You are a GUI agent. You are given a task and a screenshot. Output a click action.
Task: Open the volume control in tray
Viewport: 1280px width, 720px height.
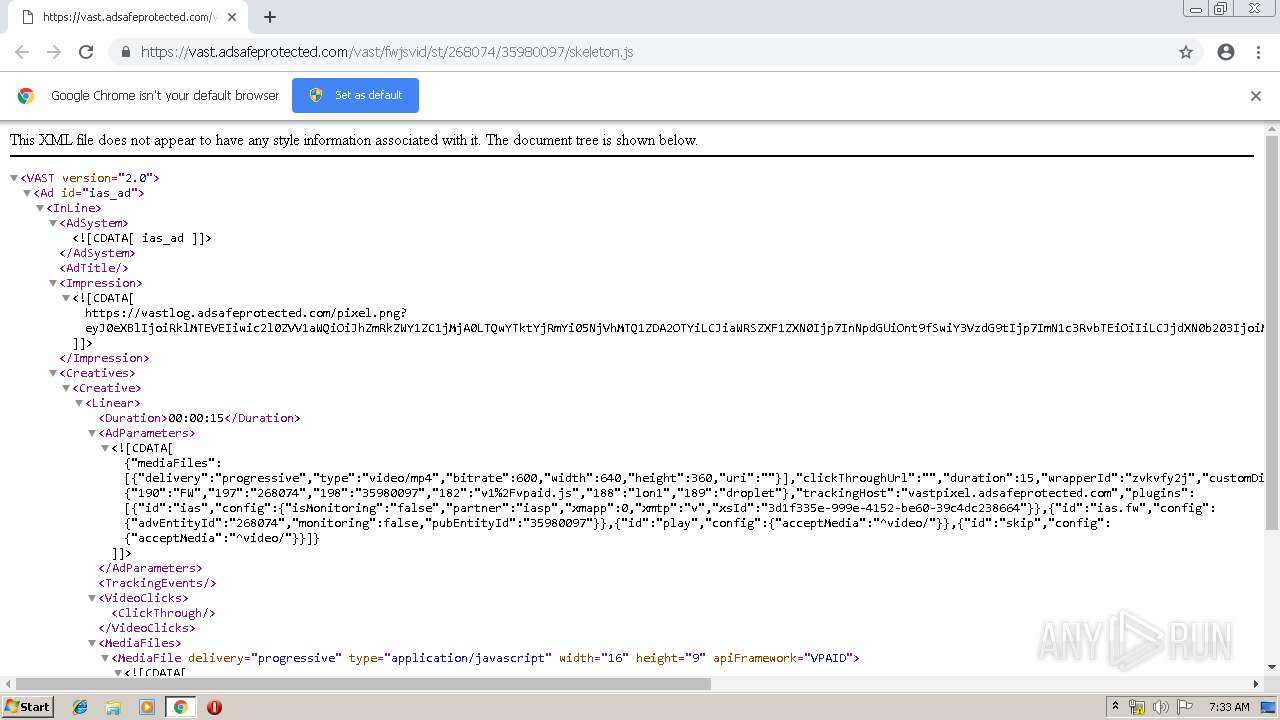(x=1161, y=707)
